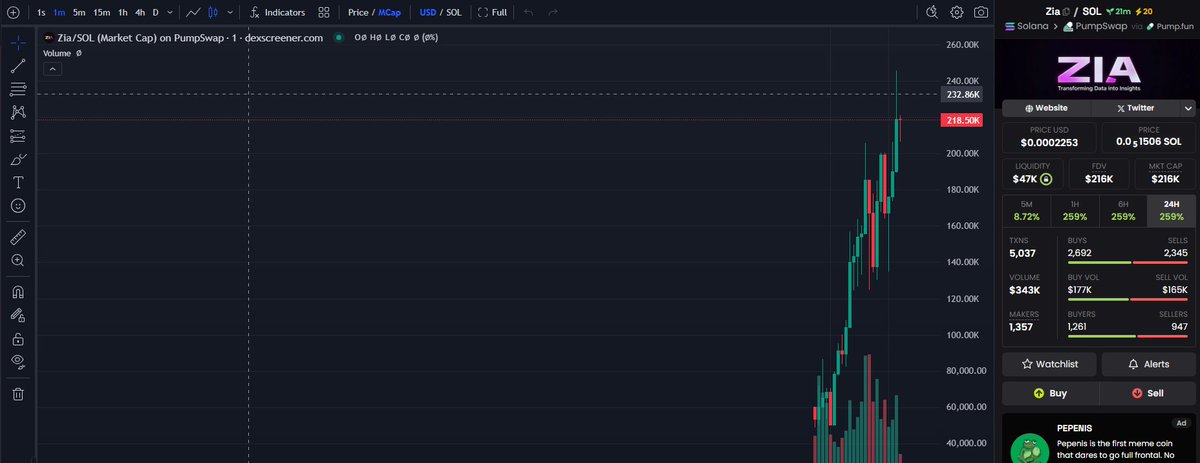Click the add symbol plus icon
The height and width of the screenshot is (463, 1200).
[12, 13]
